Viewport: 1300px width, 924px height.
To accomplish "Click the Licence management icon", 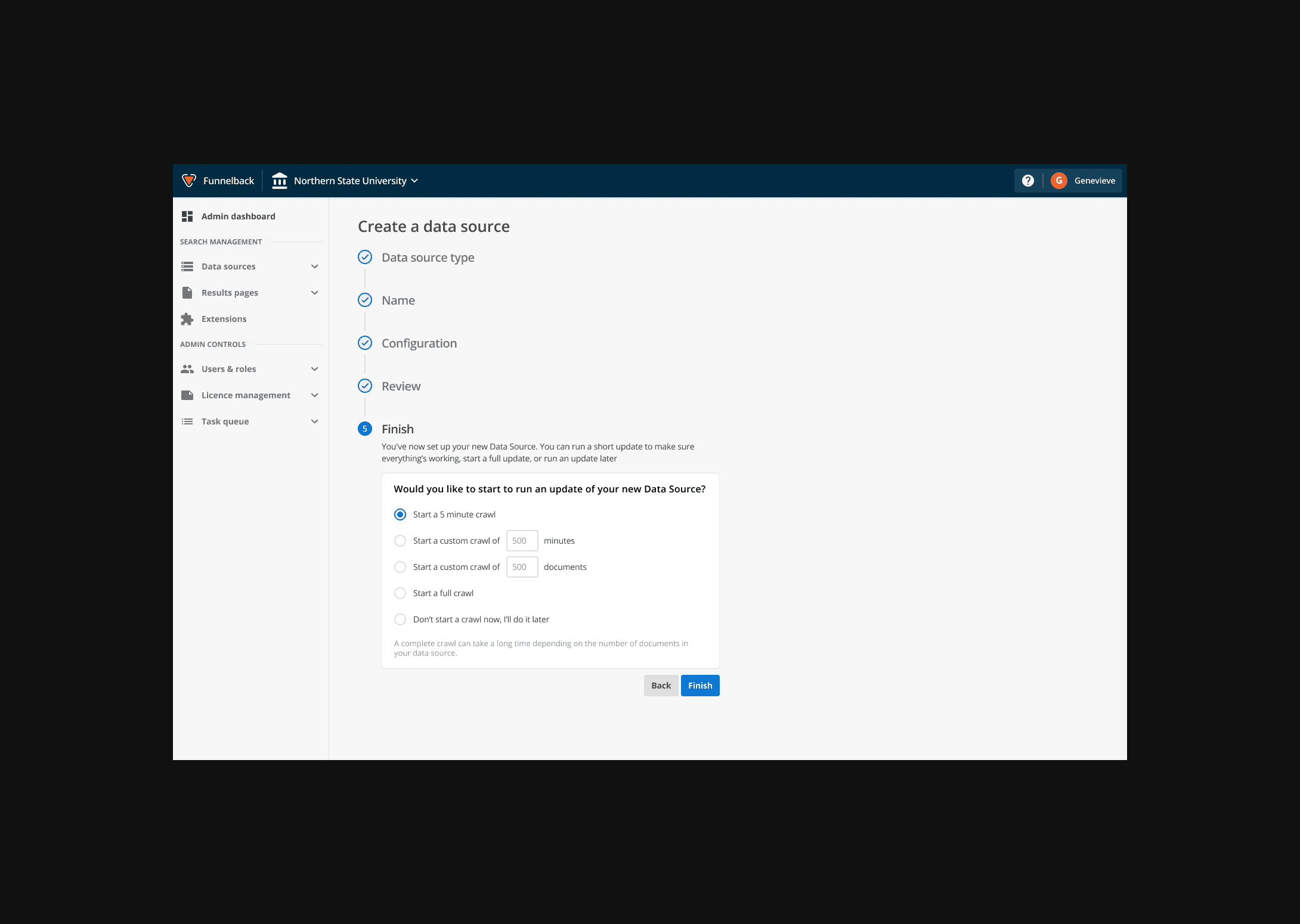I will (187, 395).
